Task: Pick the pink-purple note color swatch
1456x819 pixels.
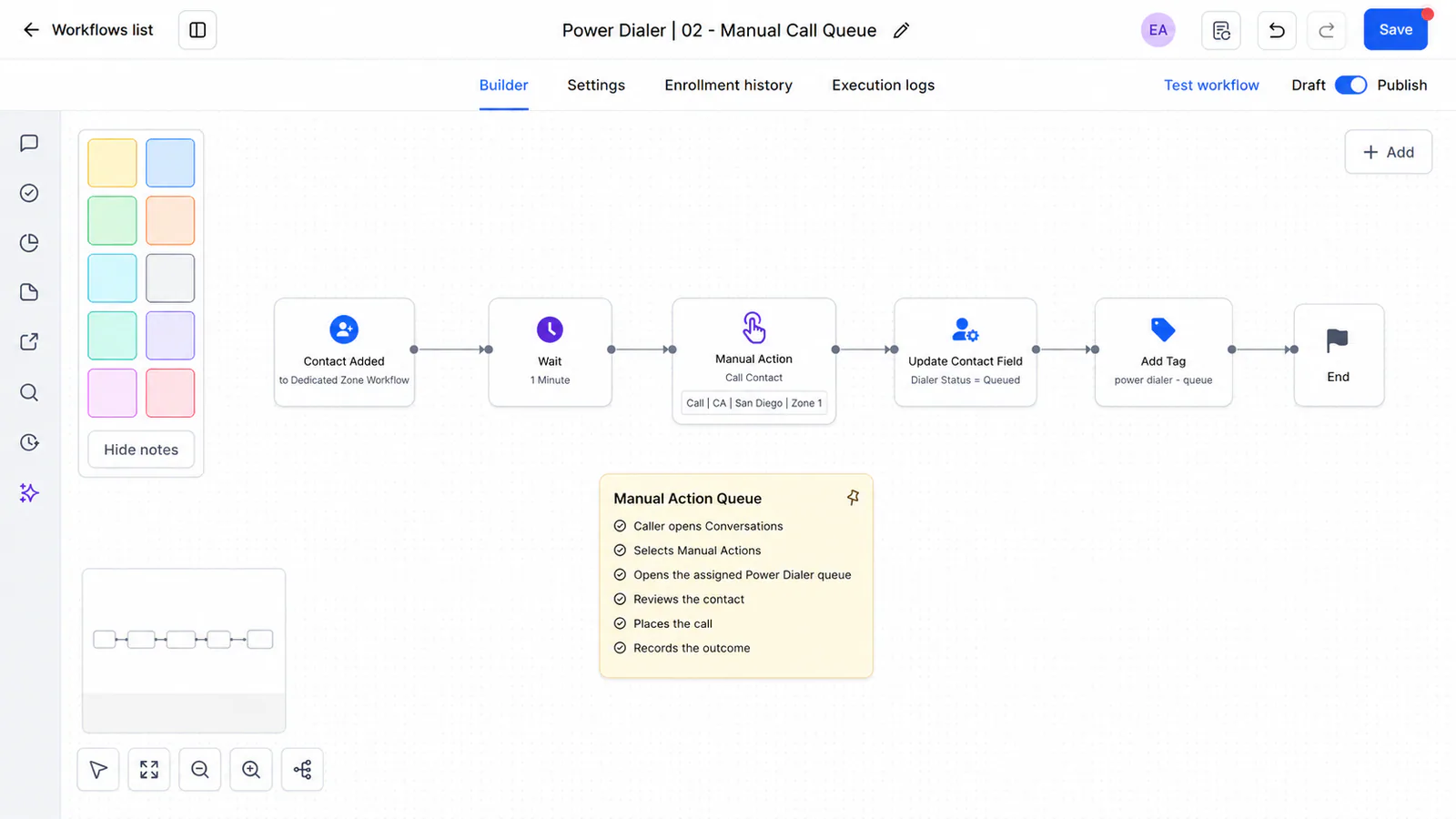Action: click(x=112, y=392)
